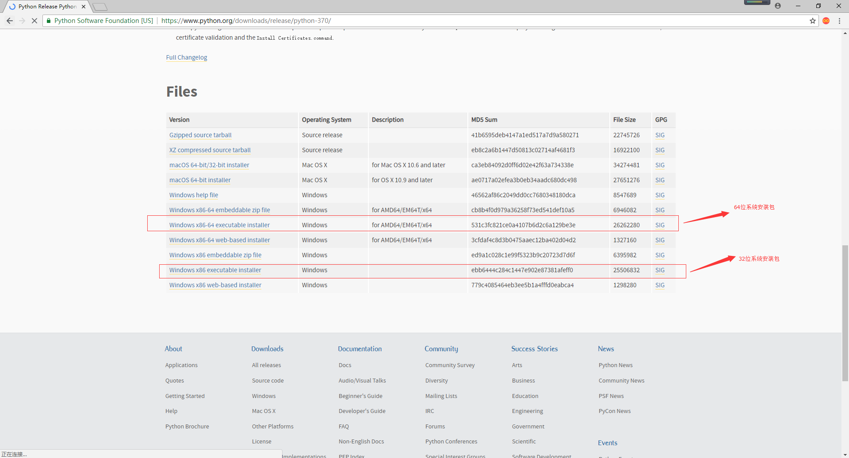The image size is (849, 458).
Task: Open the News footer heading
Action: pos(605,349)
